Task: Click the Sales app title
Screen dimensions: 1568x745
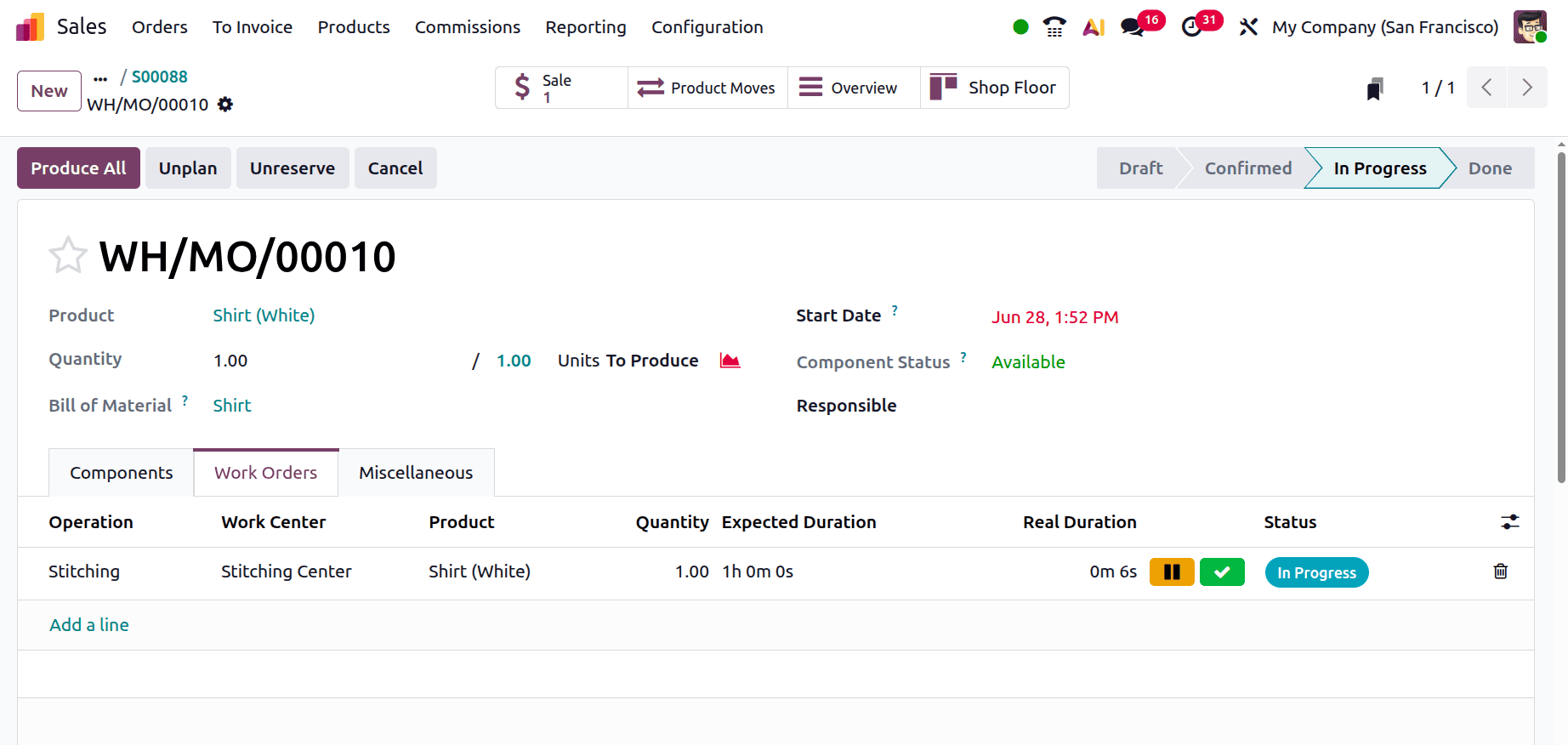Action: (x=82, y=26)
